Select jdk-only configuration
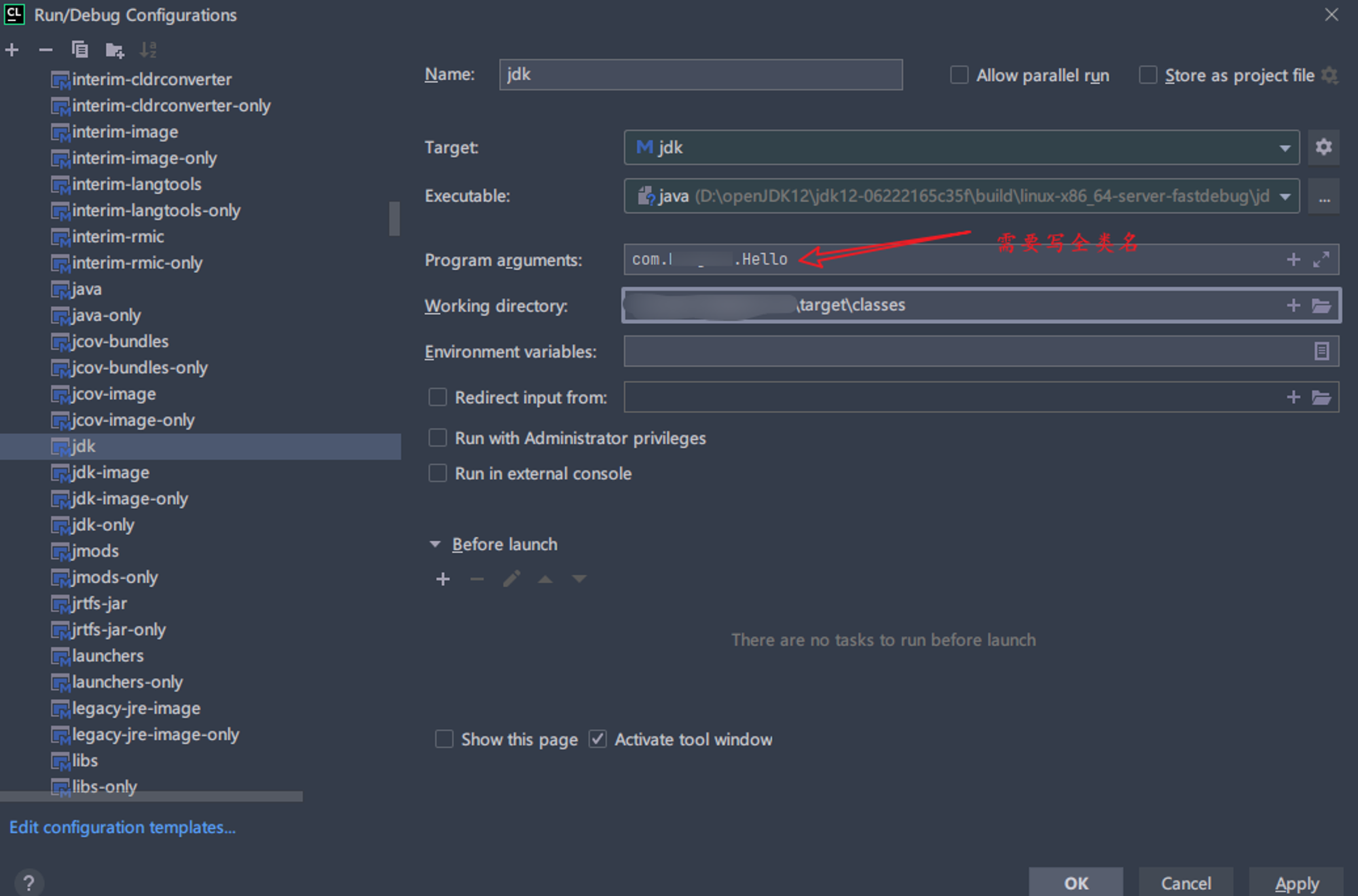The width and height of the screenshot is (1358, 896). click(103, 525)
